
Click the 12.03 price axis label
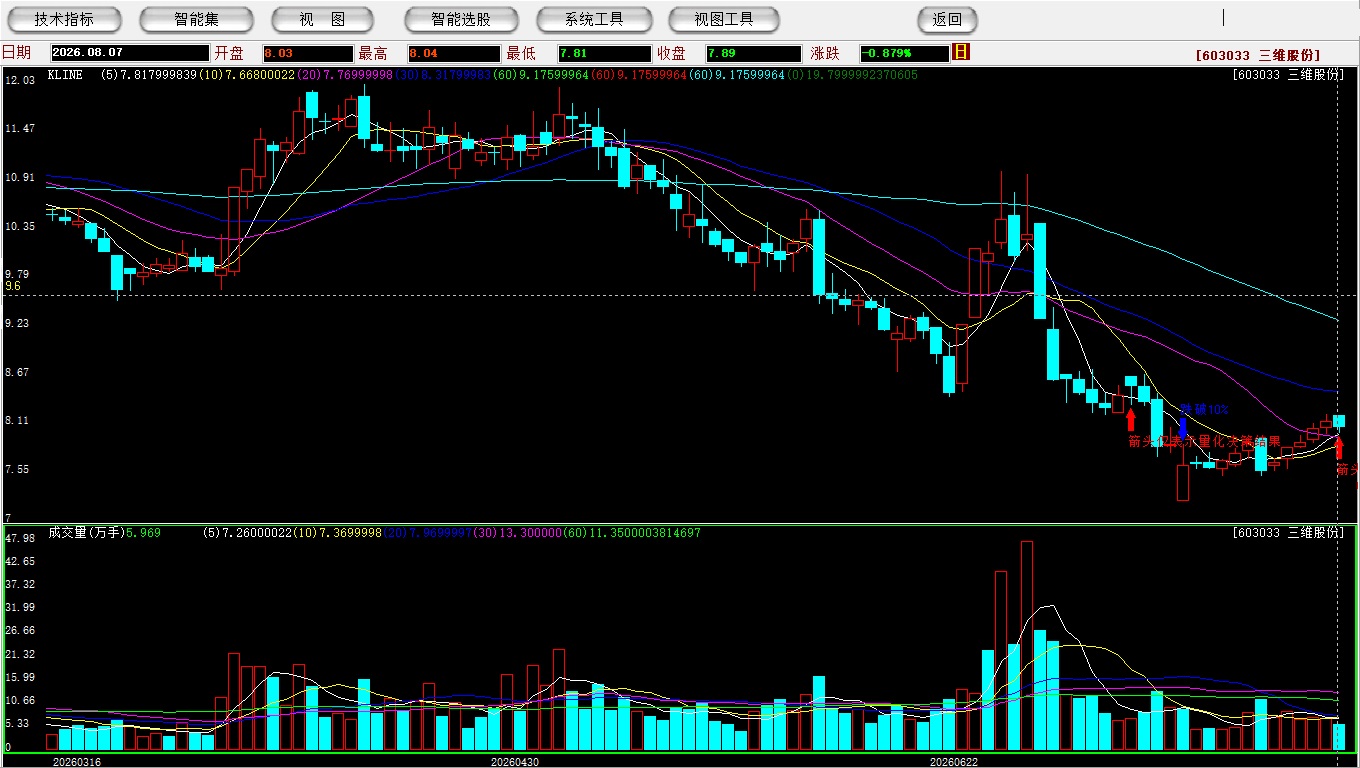tap(20, 80)
